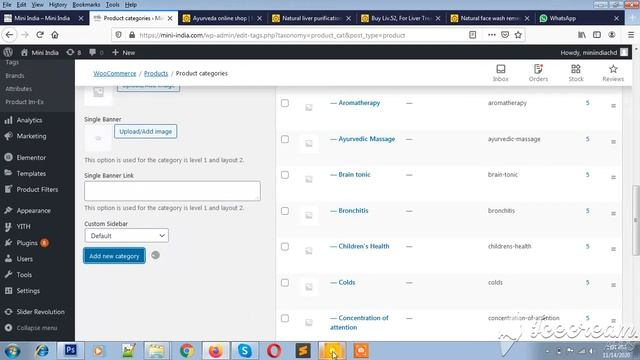Open the Children's Health category link

coord(364,246)
